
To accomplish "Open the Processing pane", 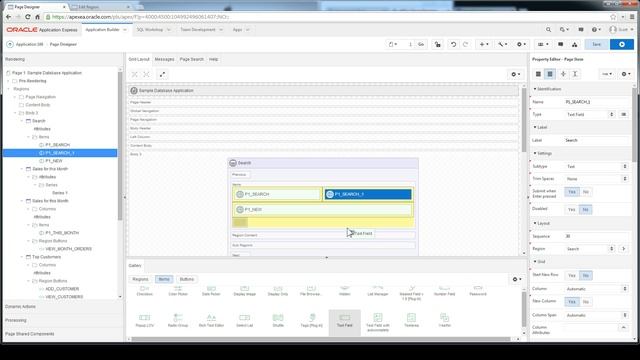I will 16,320.
